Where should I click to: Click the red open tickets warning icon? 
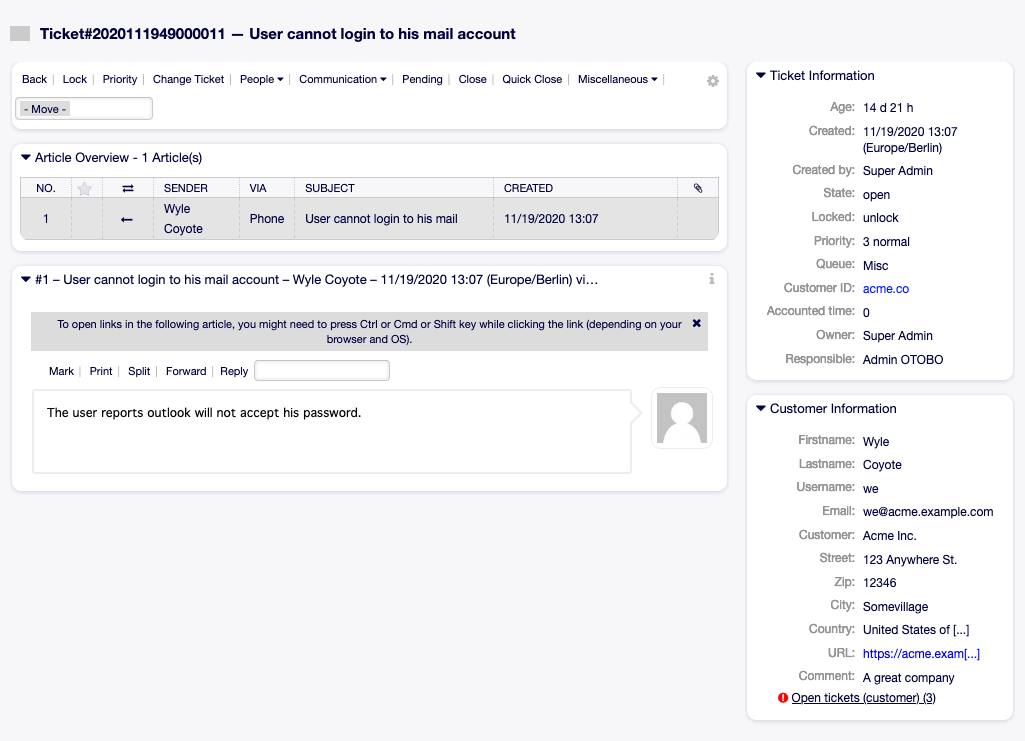(x=783, y=698)
